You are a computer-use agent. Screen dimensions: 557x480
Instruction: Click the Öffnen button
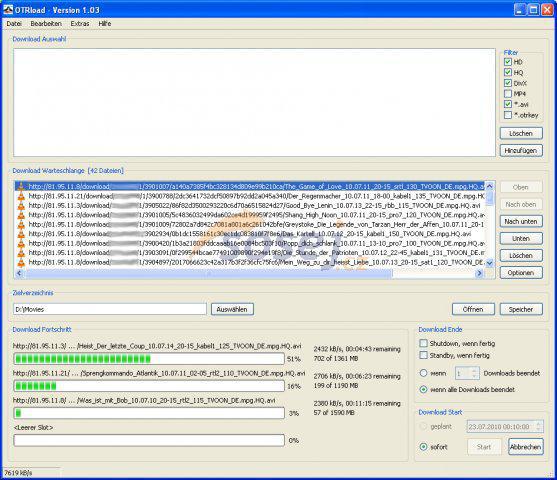pos(473,309)
